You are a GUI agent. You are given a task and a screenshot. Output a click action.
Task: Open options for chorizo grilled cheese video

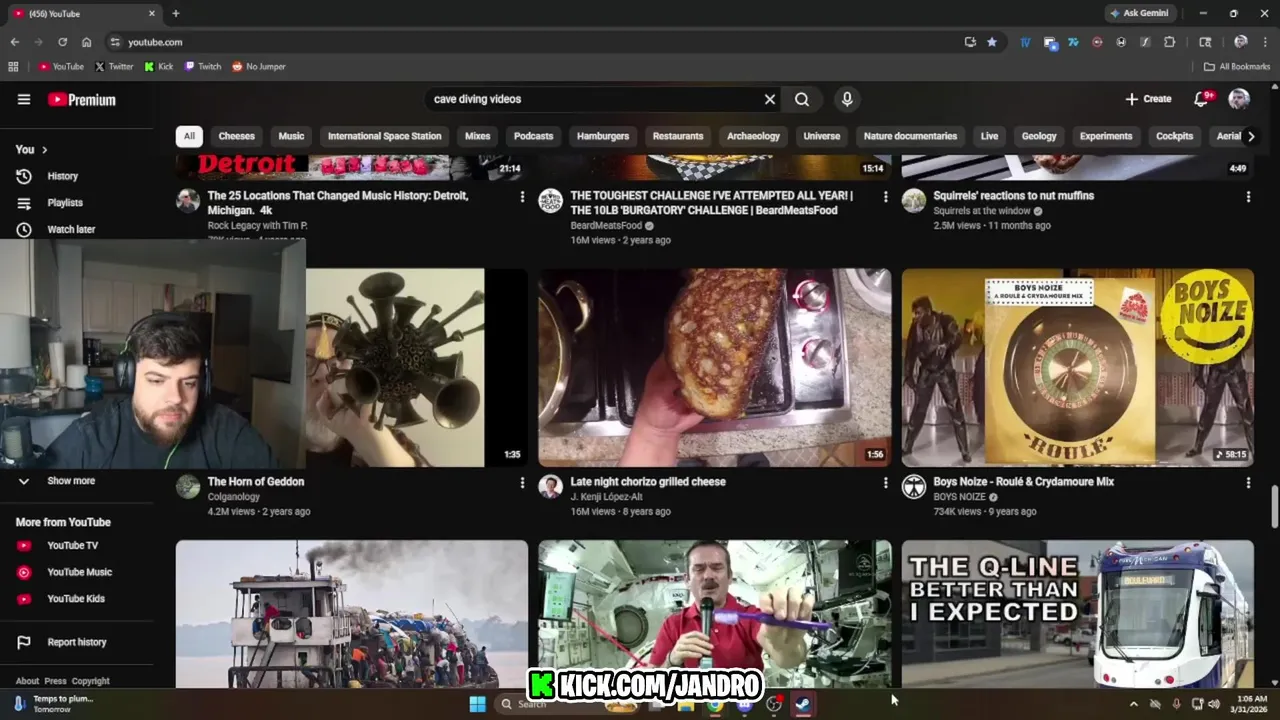click(x=885, y=483)
